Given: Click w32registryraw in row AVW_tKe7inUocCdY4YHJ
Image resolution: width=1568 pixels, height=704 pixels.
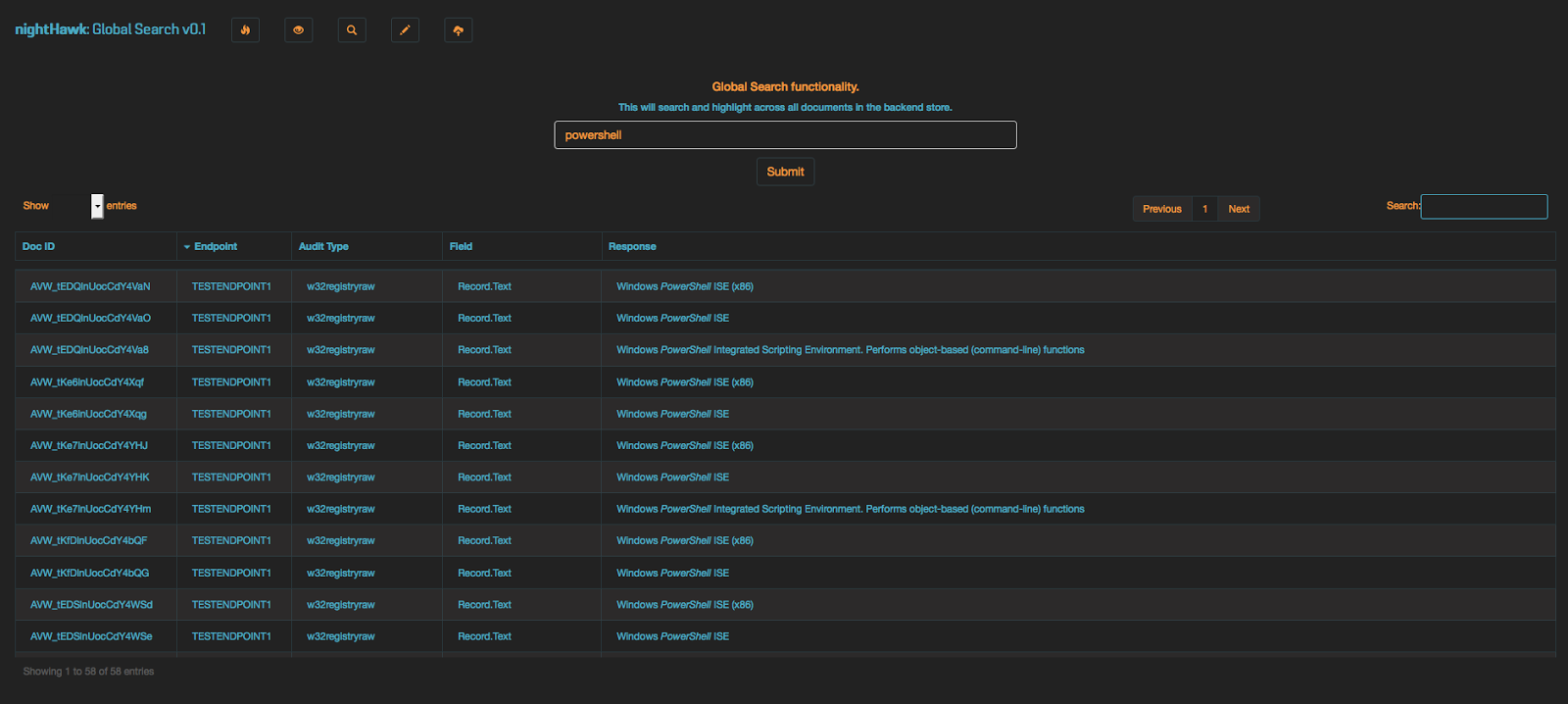Looking at the screenshot, I should point(341,445).
